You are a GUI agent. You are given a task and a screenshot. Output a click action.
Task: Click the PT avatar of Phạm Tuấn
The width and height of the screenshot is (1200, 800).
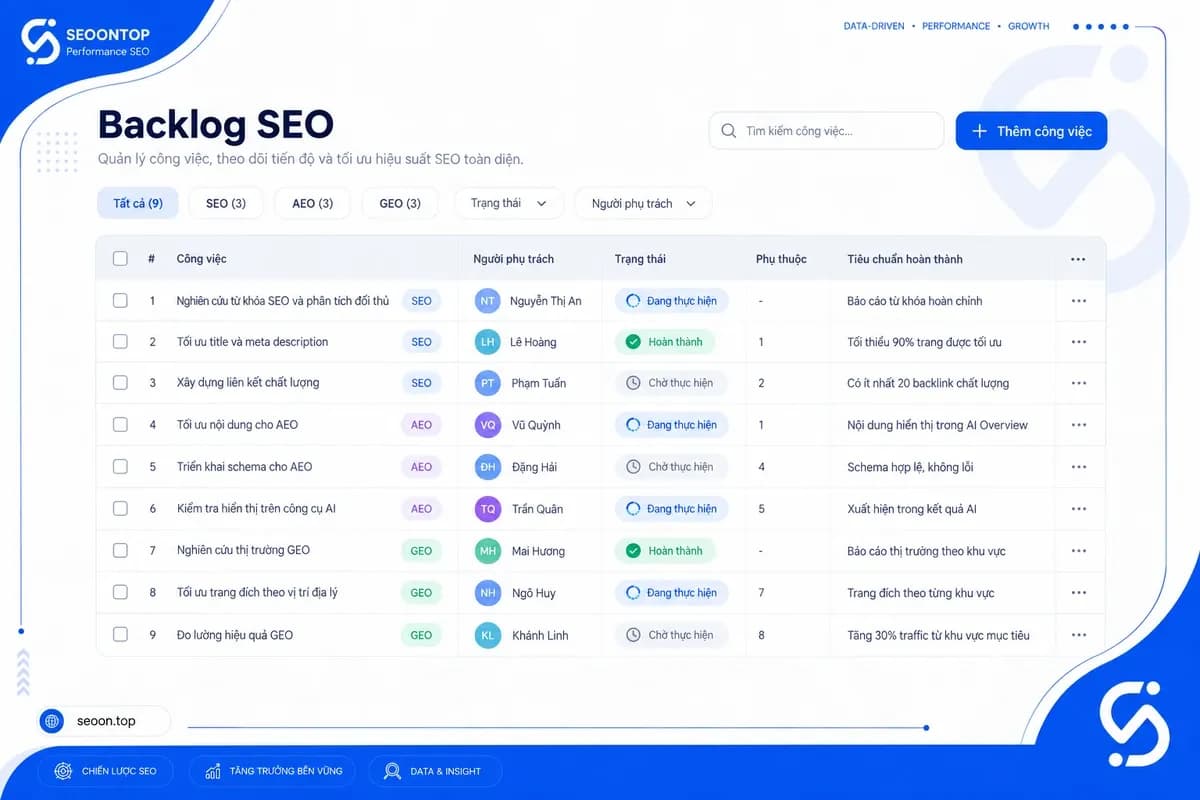pyautogui.click(x=487, y=383)
